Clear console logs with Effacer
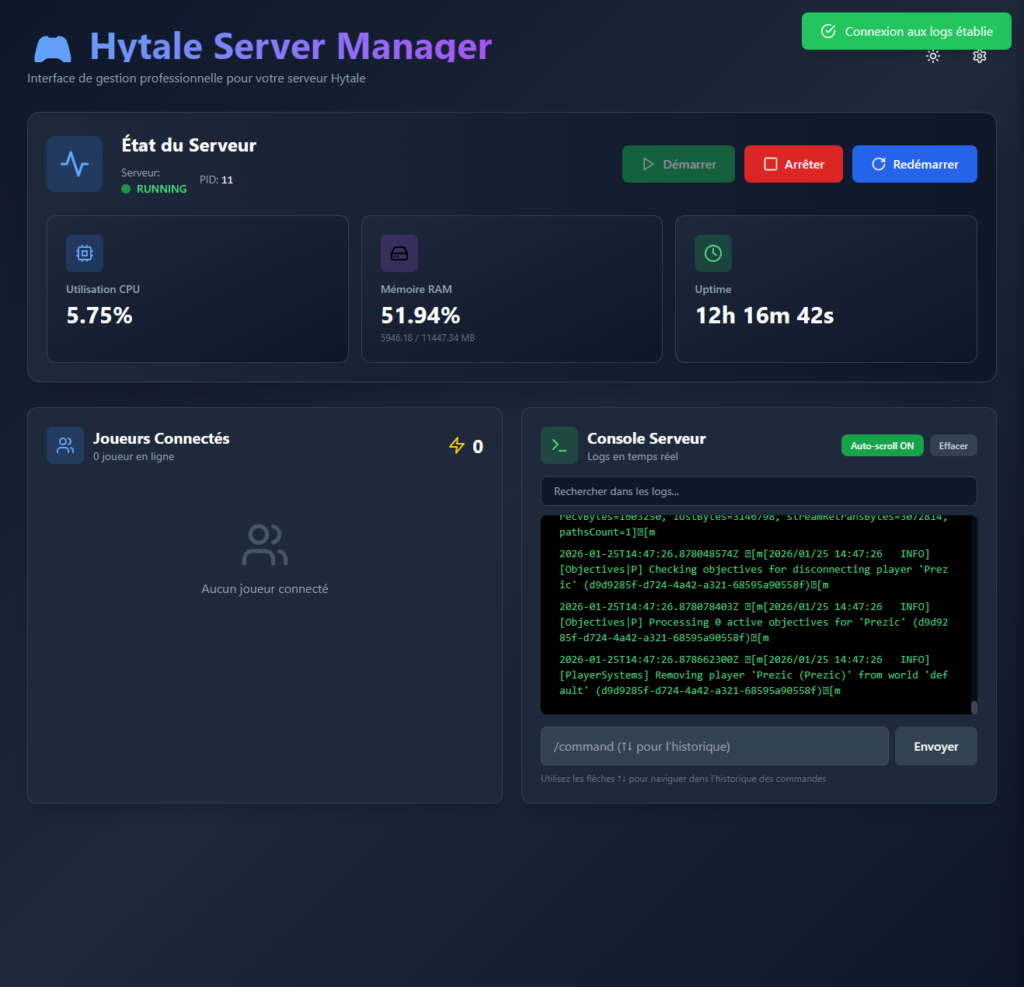 point(953,446)
